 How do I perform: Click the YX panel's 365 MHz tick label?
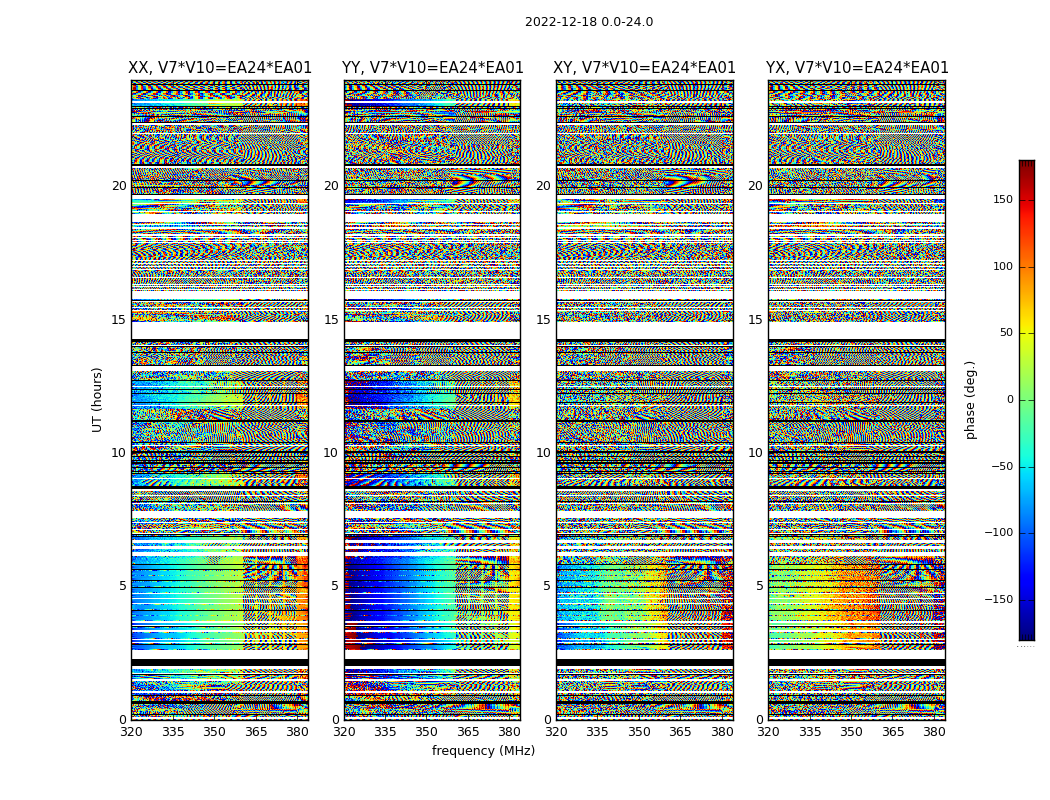[893, 732]
